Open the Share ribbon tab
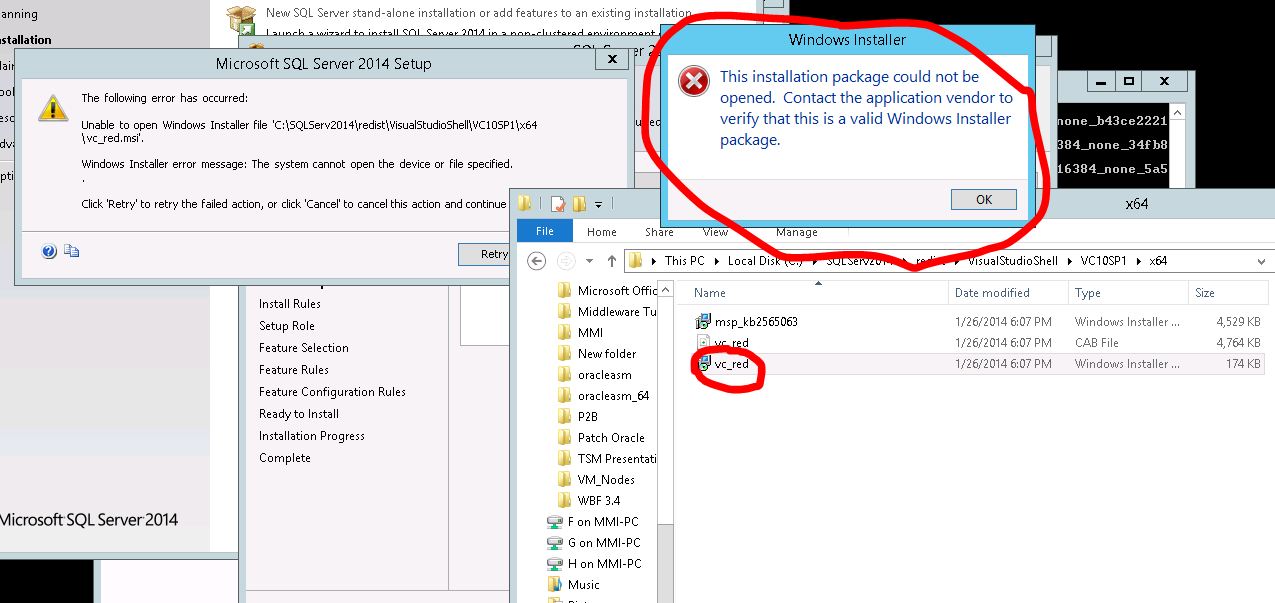Image resolution: width=1275 pixels, height=603 pixels. (x=659, y=232)
